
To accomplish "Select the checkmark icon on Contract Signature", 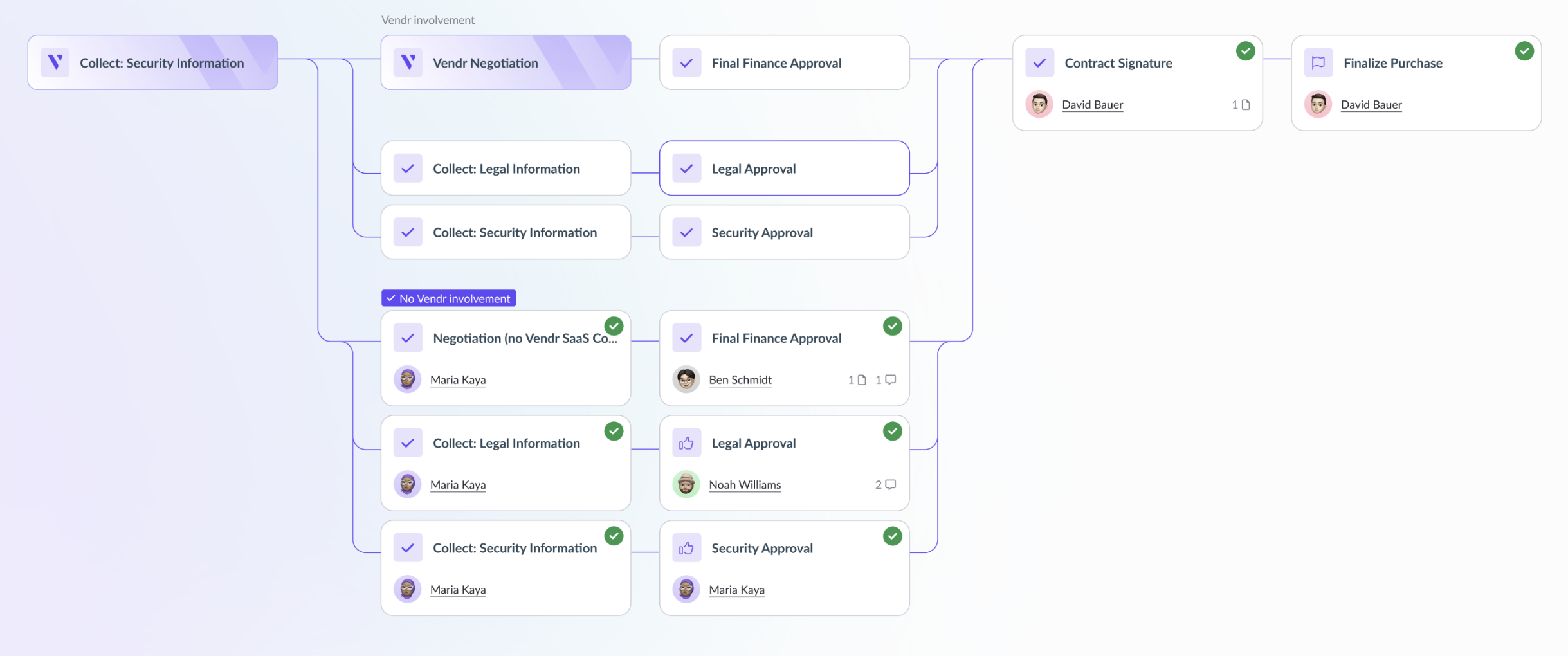I will [1040, 62].
